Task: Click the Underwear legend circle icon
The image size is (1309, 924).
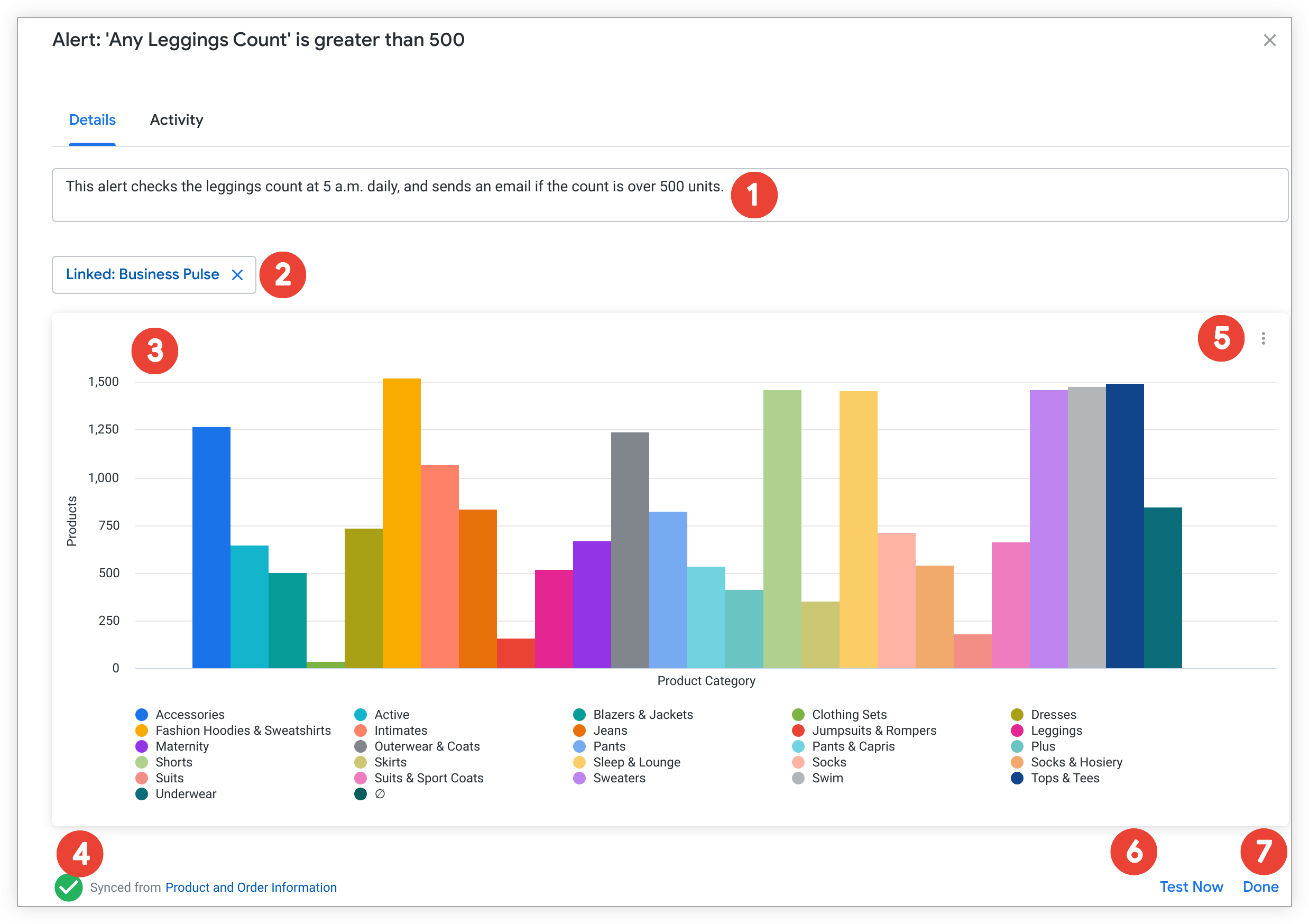Action: pos(142,794)
